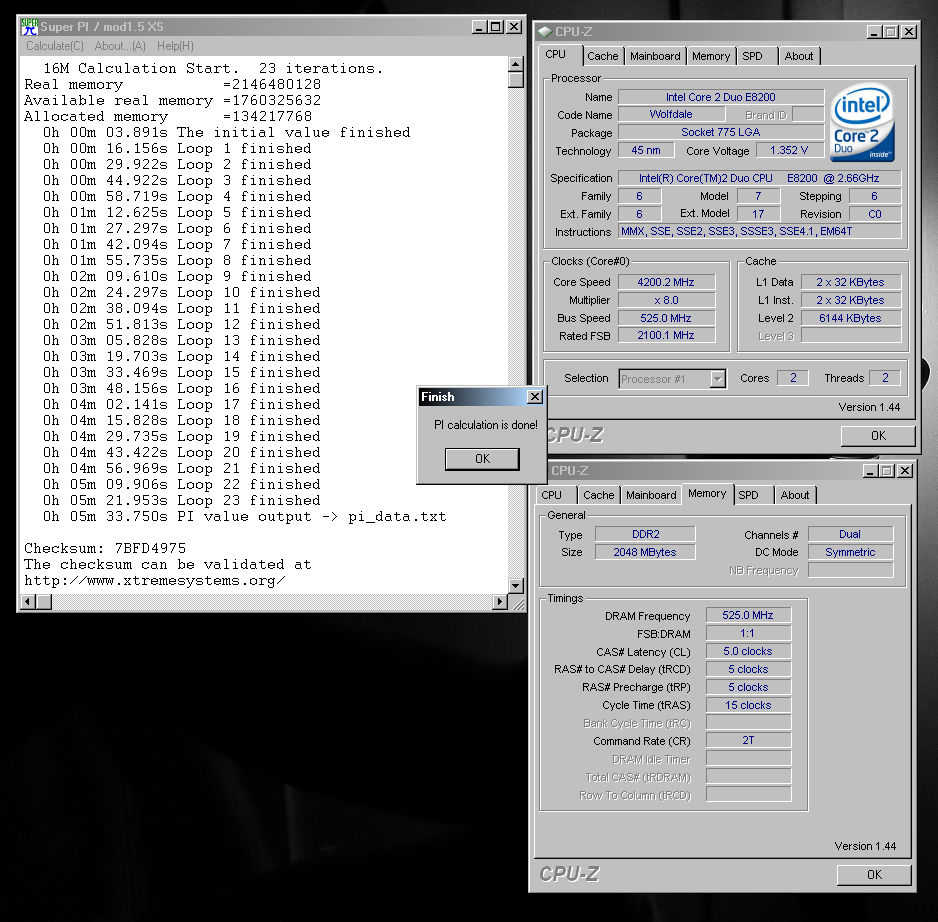Click OK in the Finish dialog

pos(482,459)
